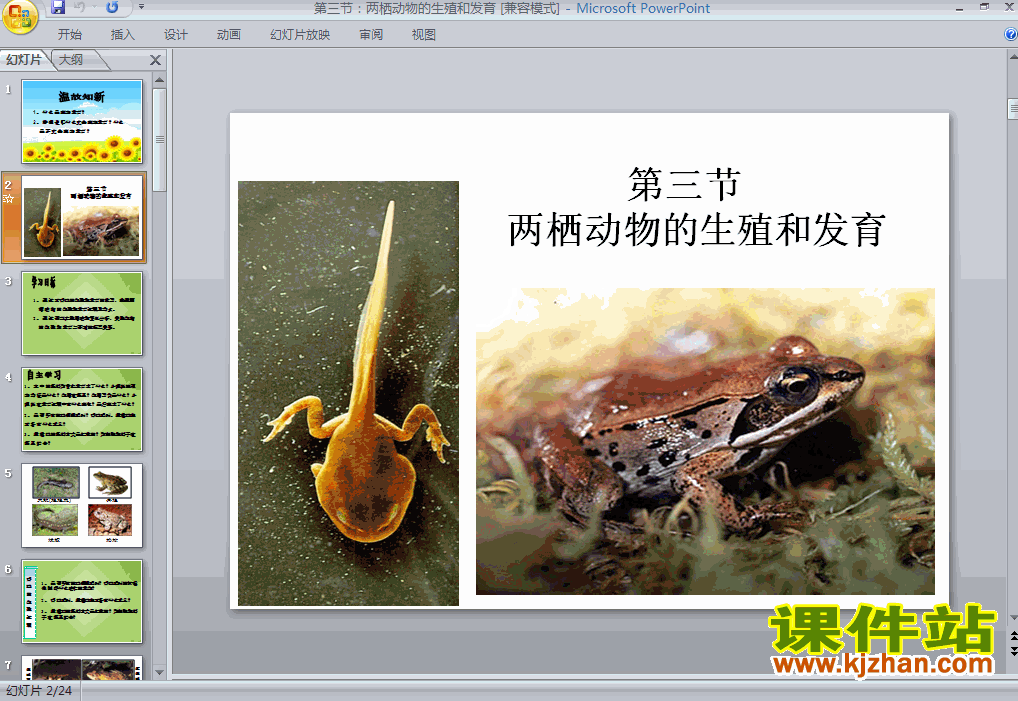Select slide 7 partially visible thumbnail
Image resolution: width=1018 pixels, height=701 pixels.
82,668
